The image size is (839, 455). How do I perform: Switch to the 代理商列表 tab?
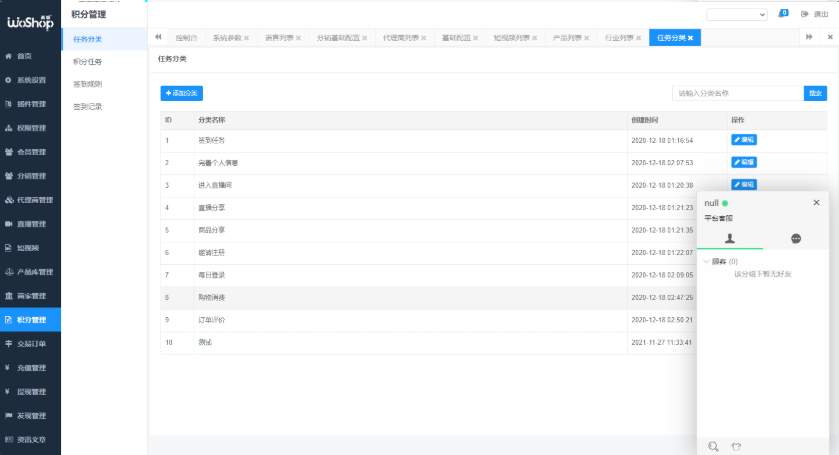point(401,38)
